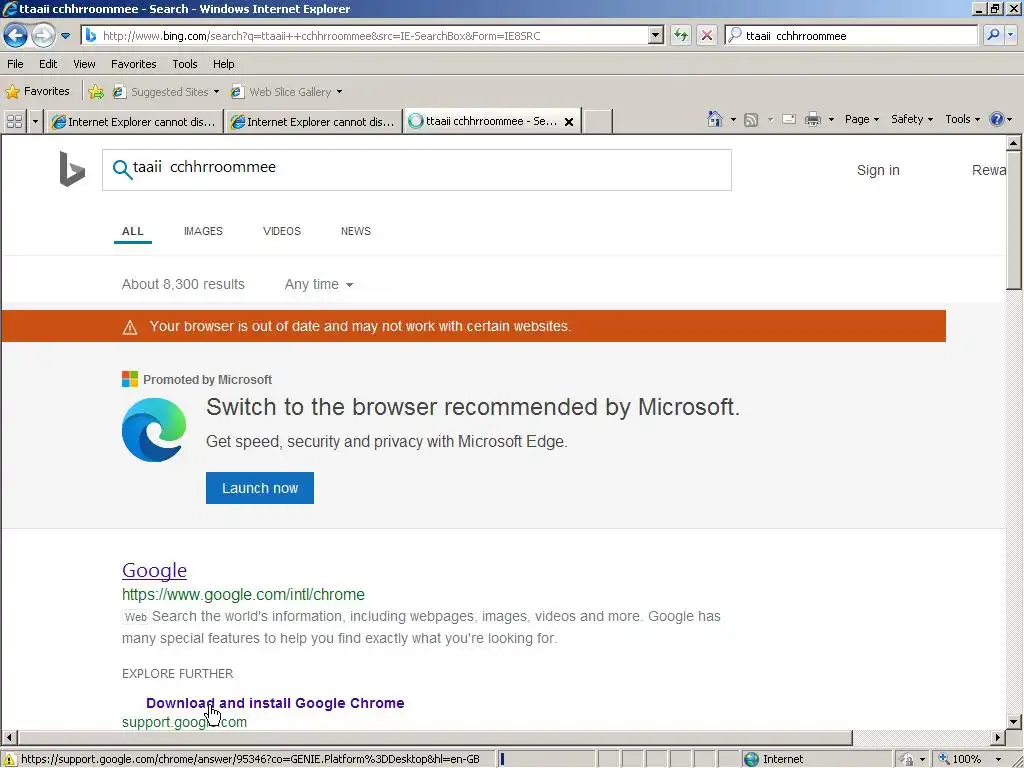Viewport: 1024px width, 768px height.
Task: Go back using the Back arrow button
Action: click(x=15, y=35)
